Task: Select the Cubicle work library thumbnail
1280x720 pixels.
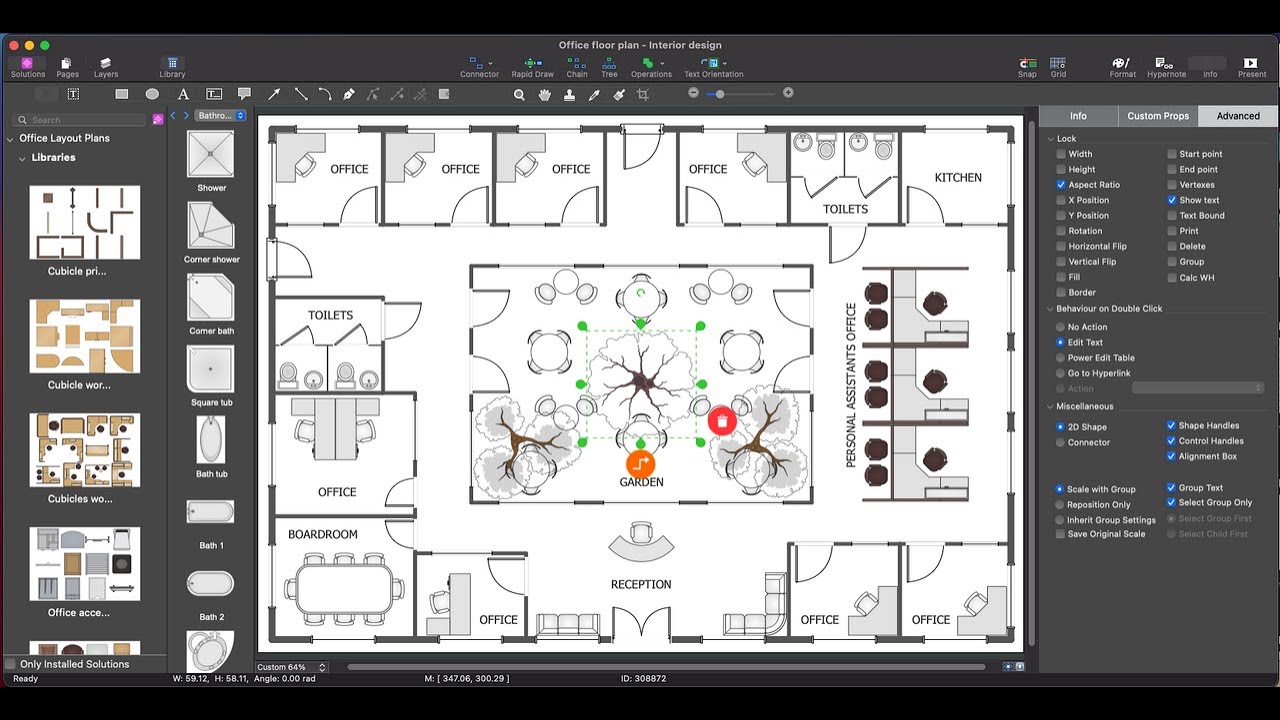Action: click(x=84, y=336)
